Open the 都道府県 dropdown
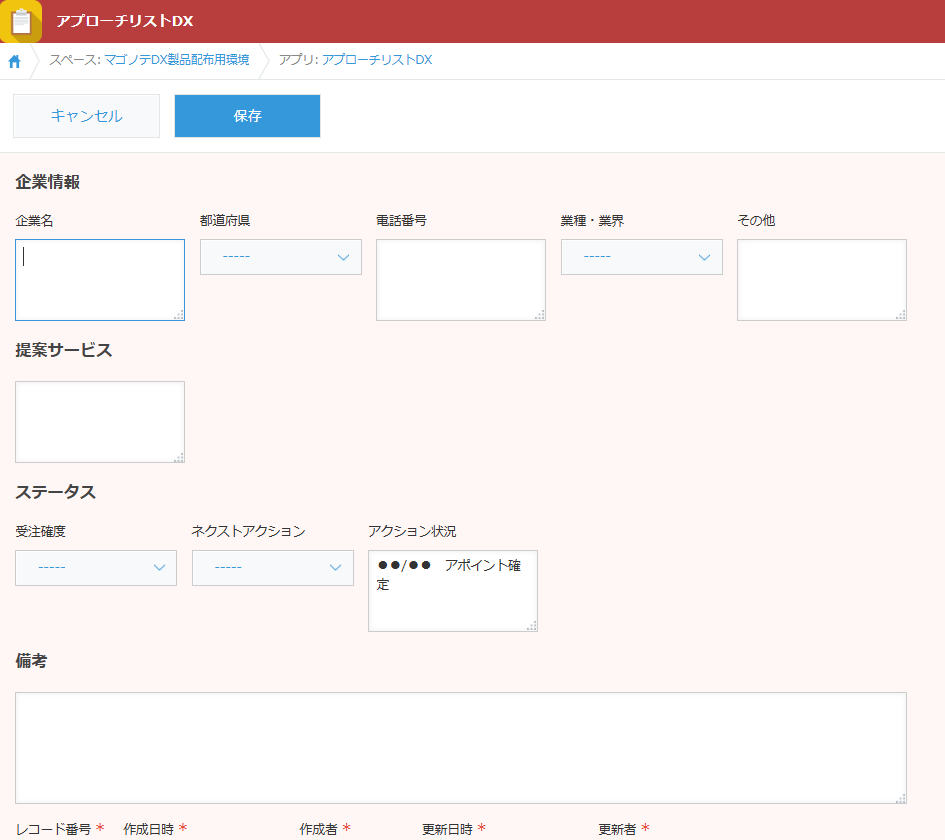945x840 pixels. [x=281, y=257]
